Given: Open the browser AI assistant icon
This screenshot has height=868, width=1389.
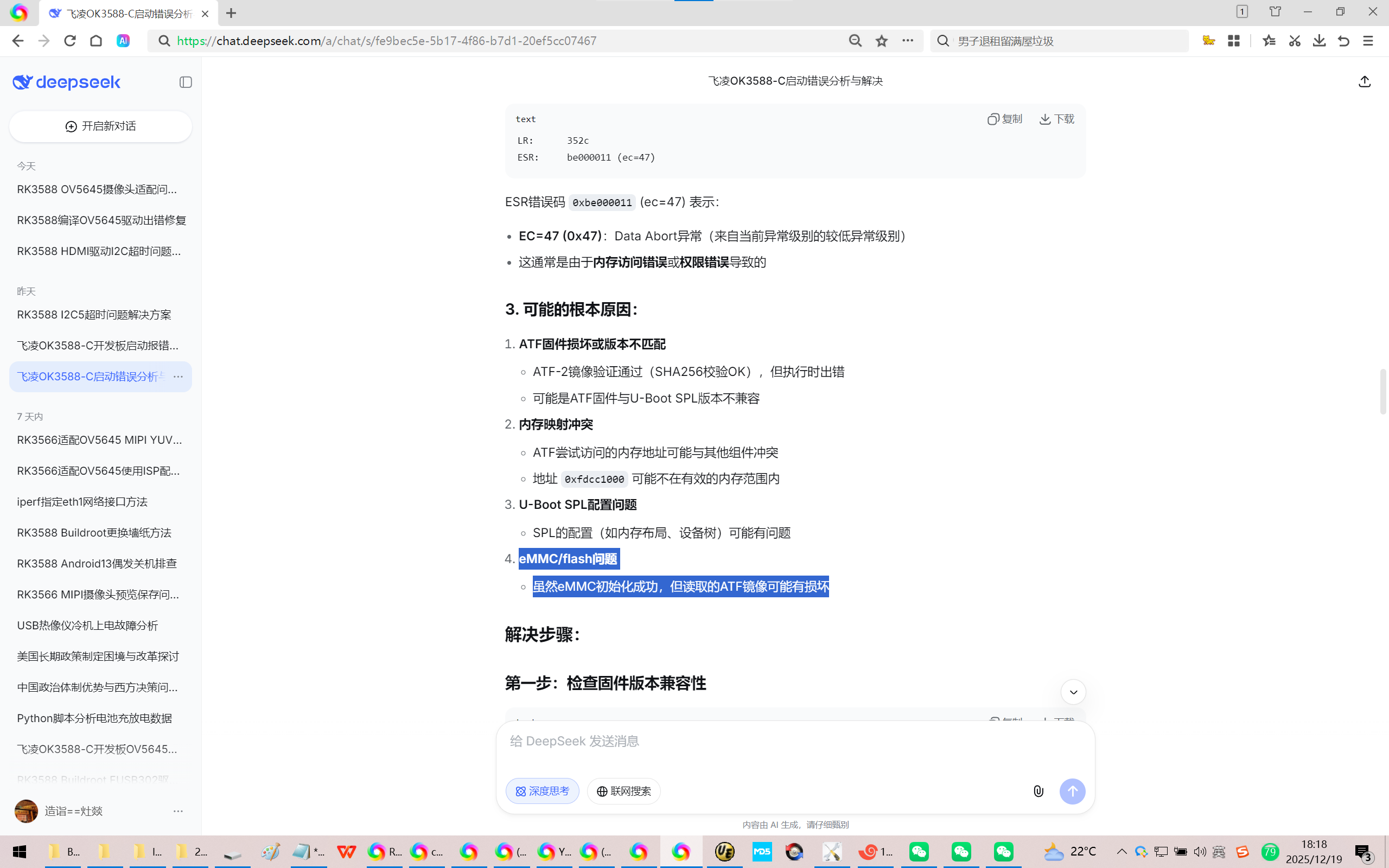Looking at the screenshot, I should point(123,41).
